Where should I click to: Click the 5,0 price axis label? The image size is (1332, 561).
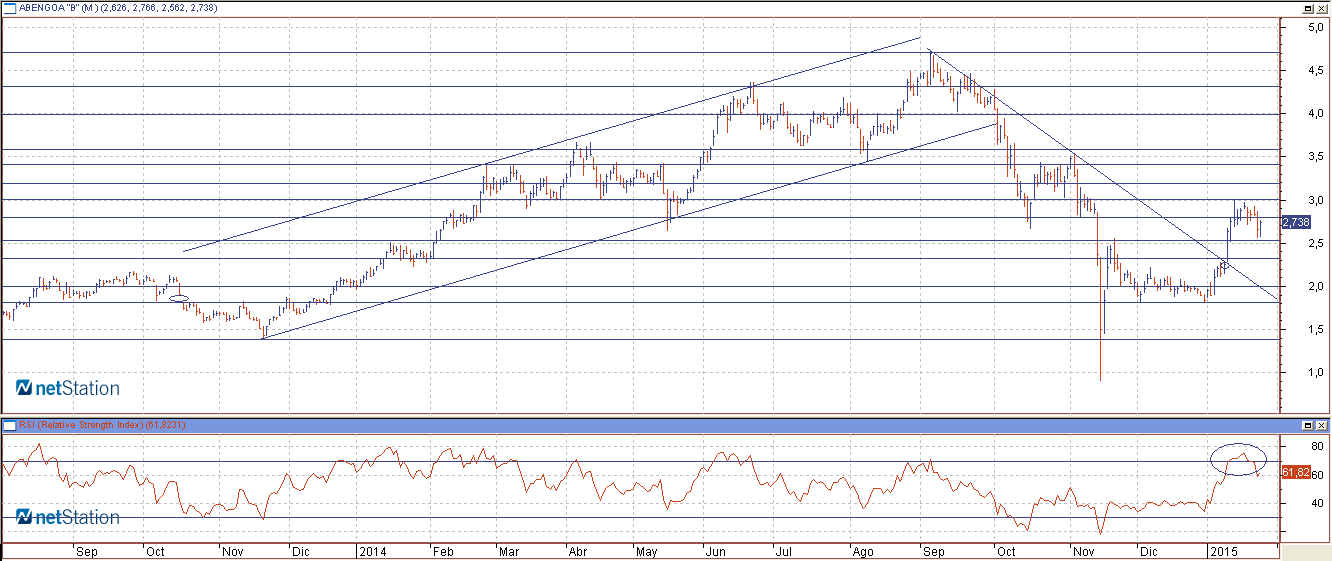click(1316, 28)
